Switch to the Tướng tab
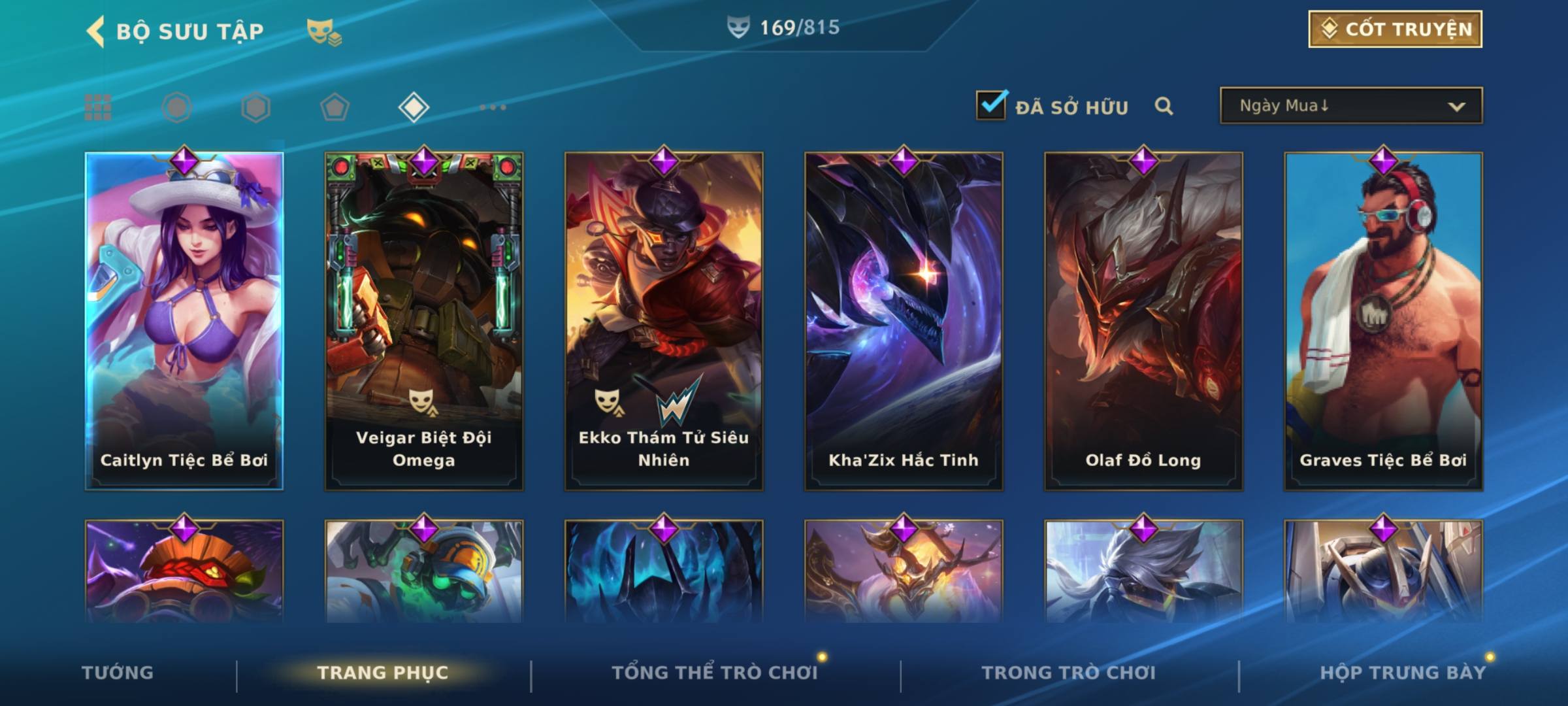The image size is (1568, 706). coord(118,672)
